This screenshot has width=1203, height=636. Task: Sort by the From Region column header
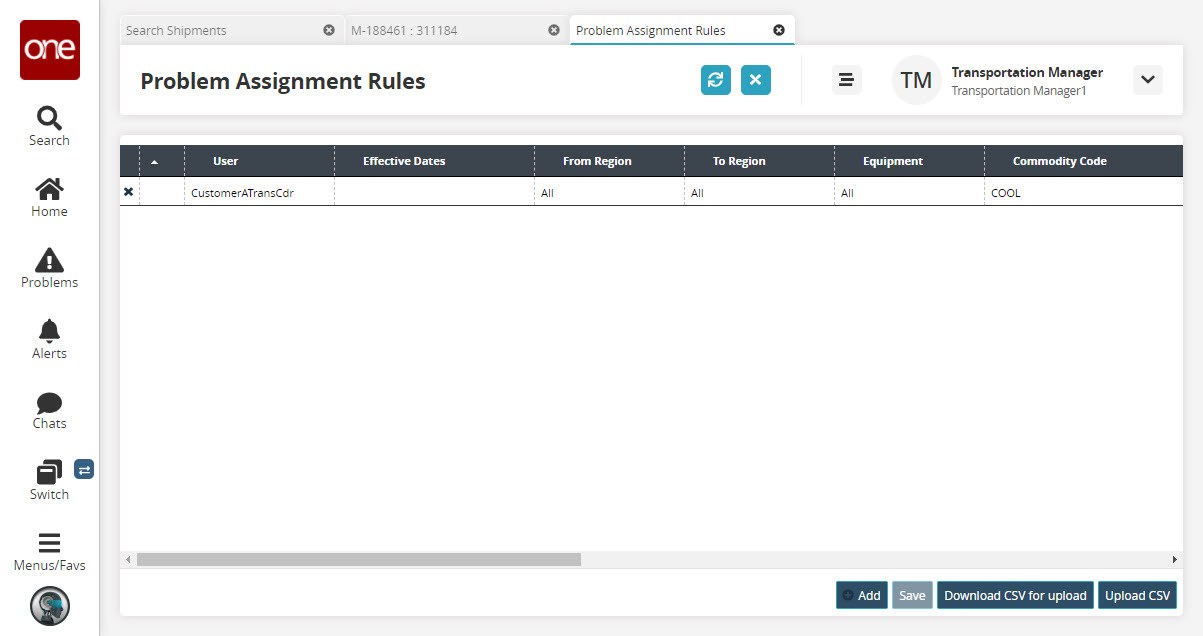(609, 161)
